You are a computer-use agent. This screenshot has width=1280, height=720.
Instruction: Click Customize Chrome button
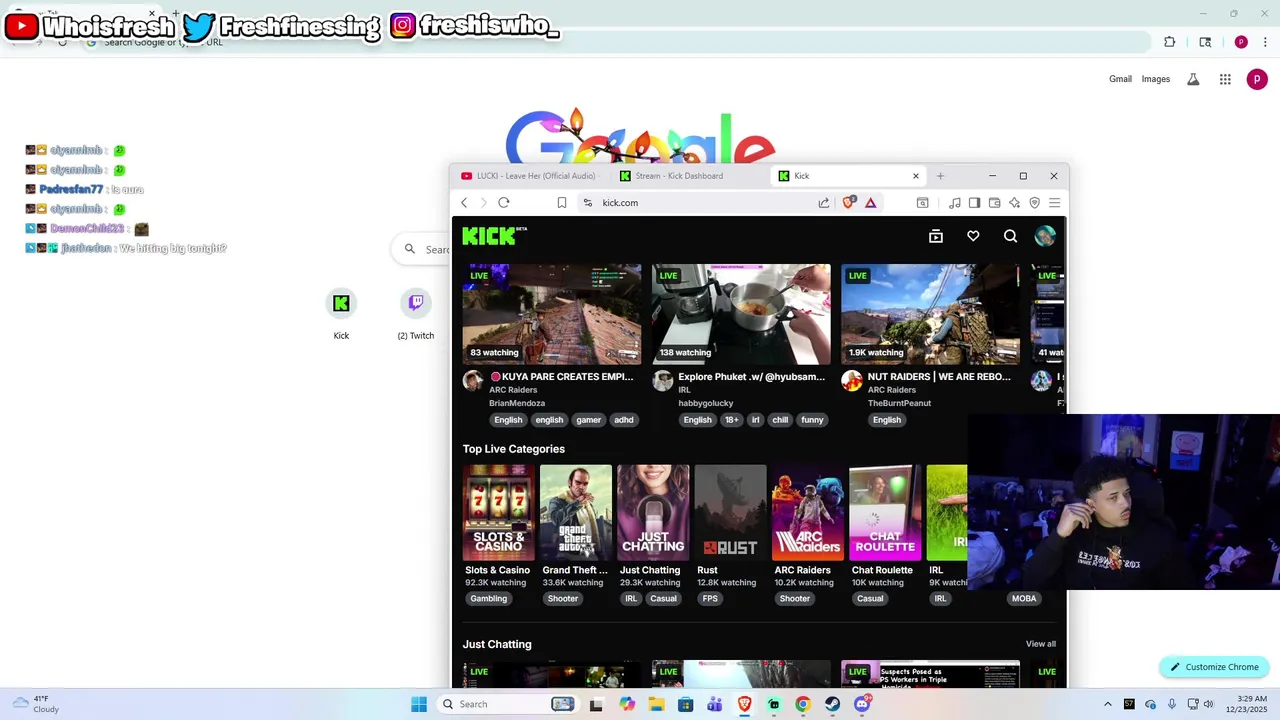[x=1215, y=667]
